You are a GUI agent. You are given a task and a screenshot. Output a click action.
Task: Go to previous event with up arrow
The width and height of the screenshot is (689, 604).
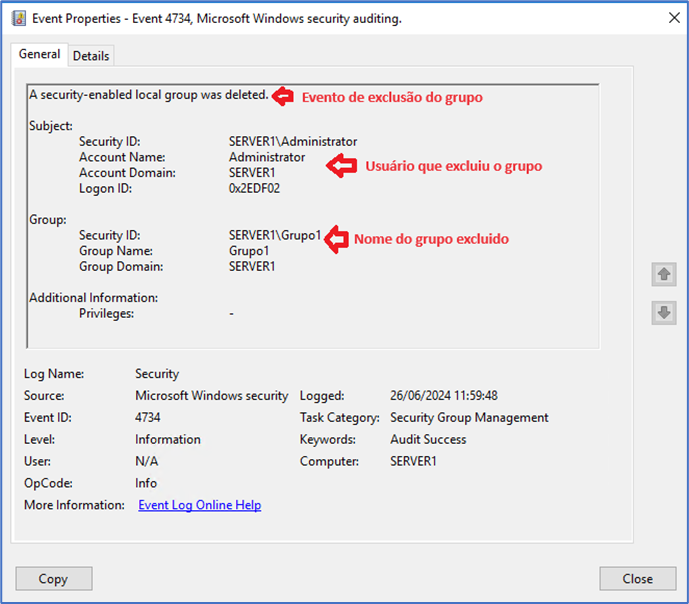click(662, 273)
